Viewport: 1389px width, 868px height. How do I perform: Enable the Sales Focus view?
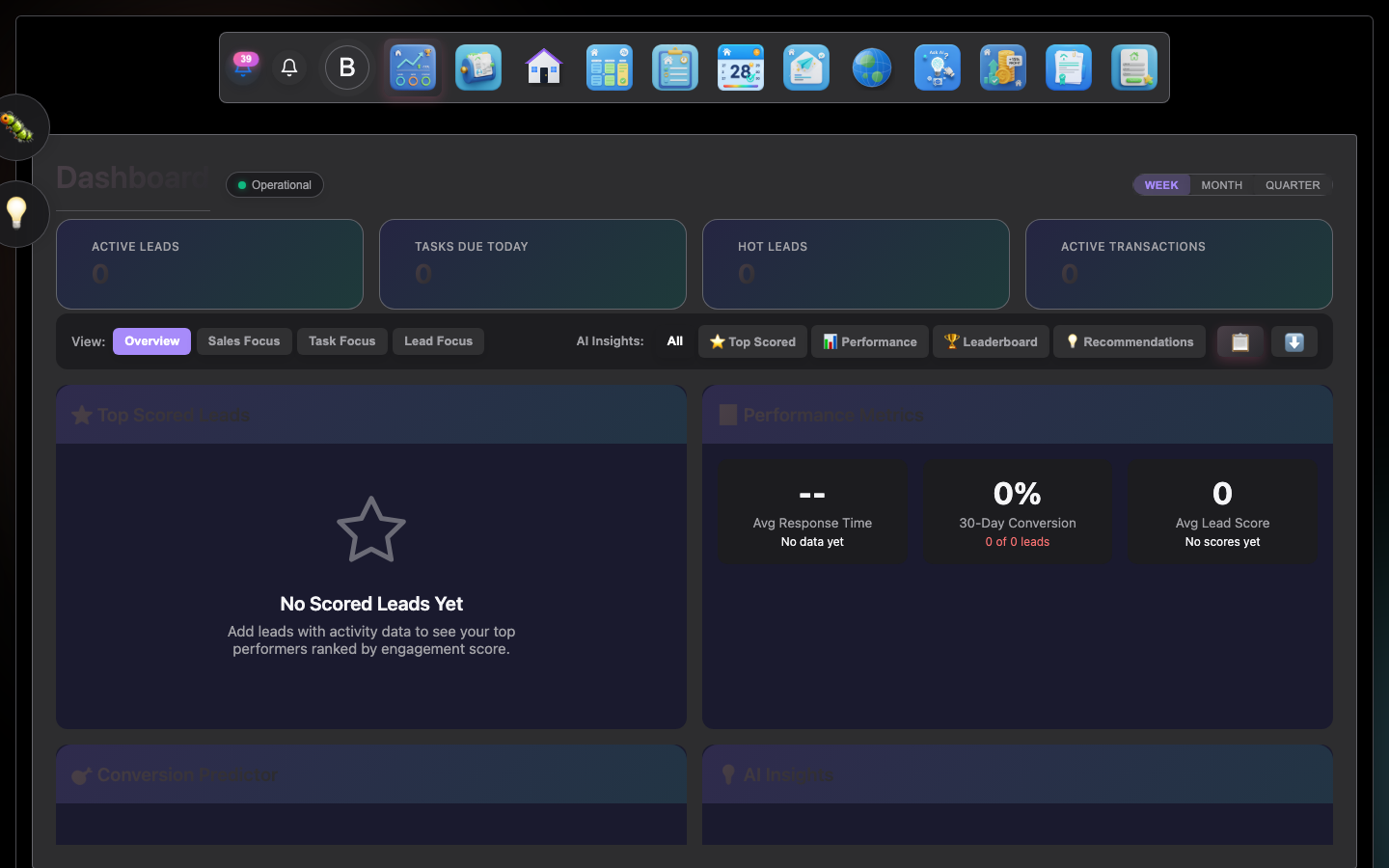[x=243, y=340]
